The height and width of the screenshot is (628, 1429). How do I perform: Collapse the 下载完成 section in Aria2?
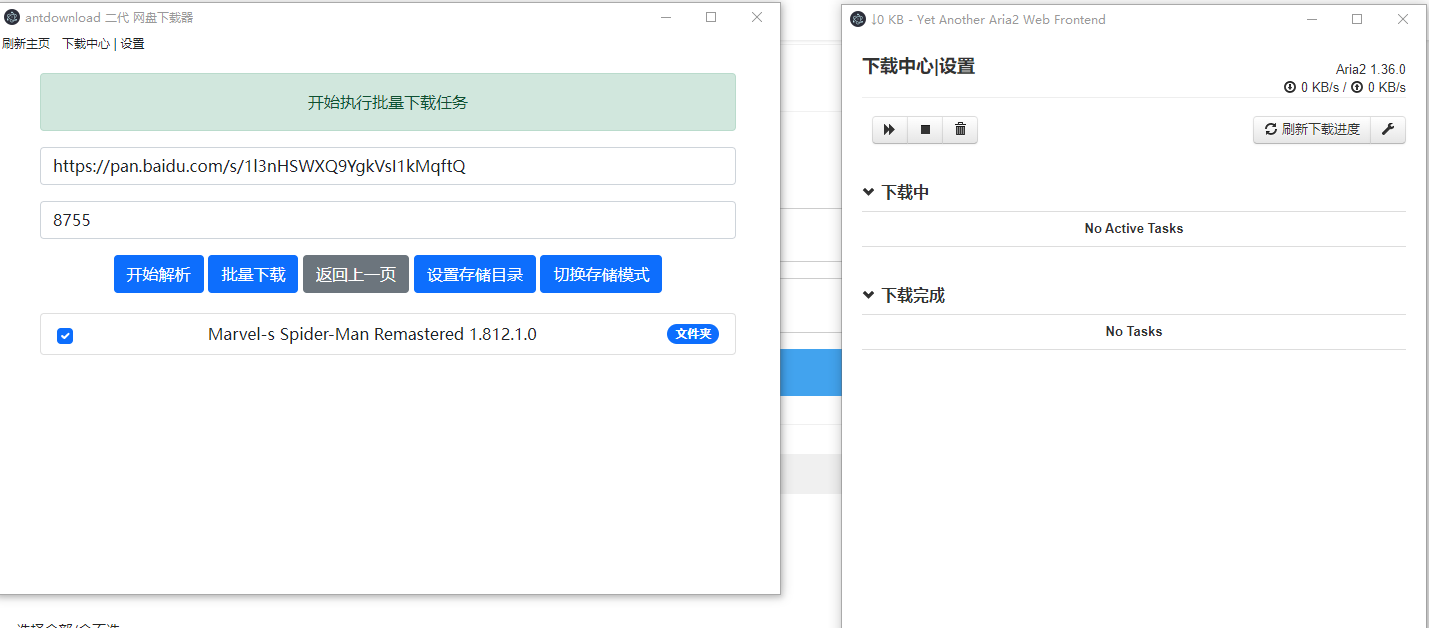tap(868, 295)
